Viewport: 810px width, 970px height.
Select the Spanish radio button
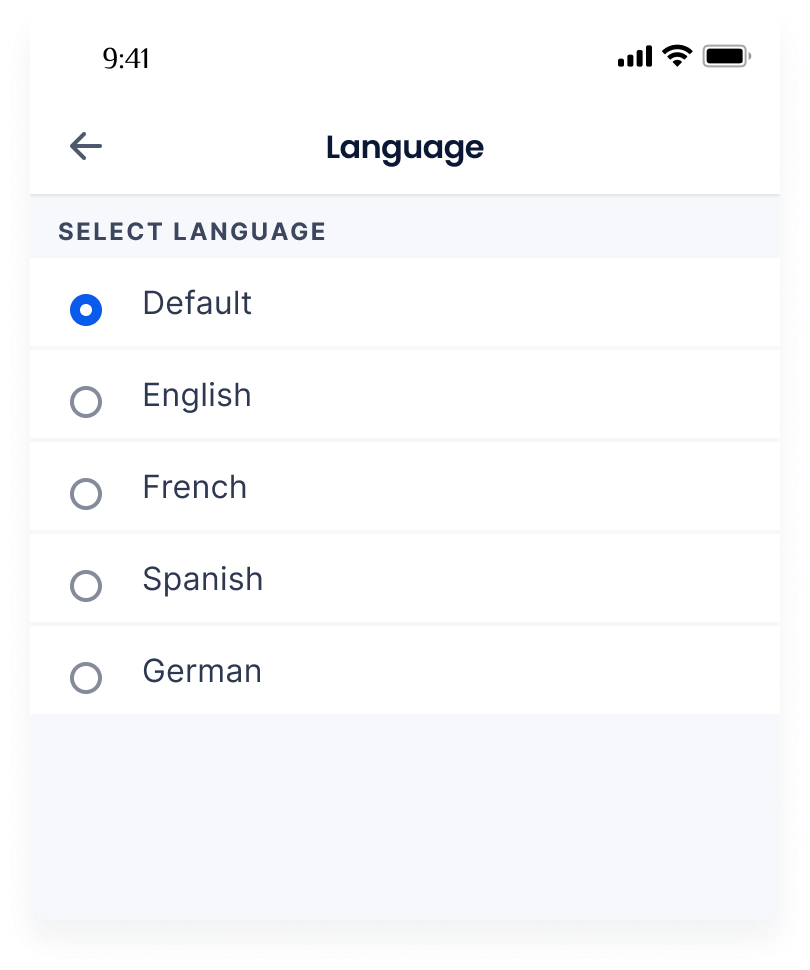(x=88, y=586)
